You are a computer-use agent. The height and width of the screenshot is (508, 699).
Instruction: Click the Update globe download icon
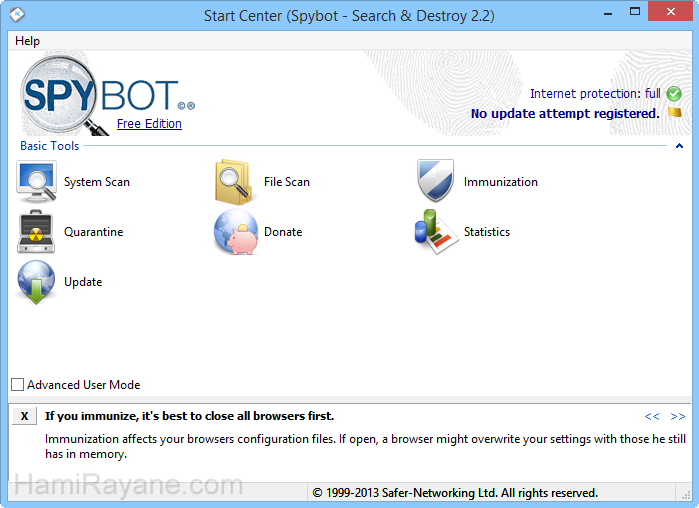pyautogui.click(x=36, y=282)
